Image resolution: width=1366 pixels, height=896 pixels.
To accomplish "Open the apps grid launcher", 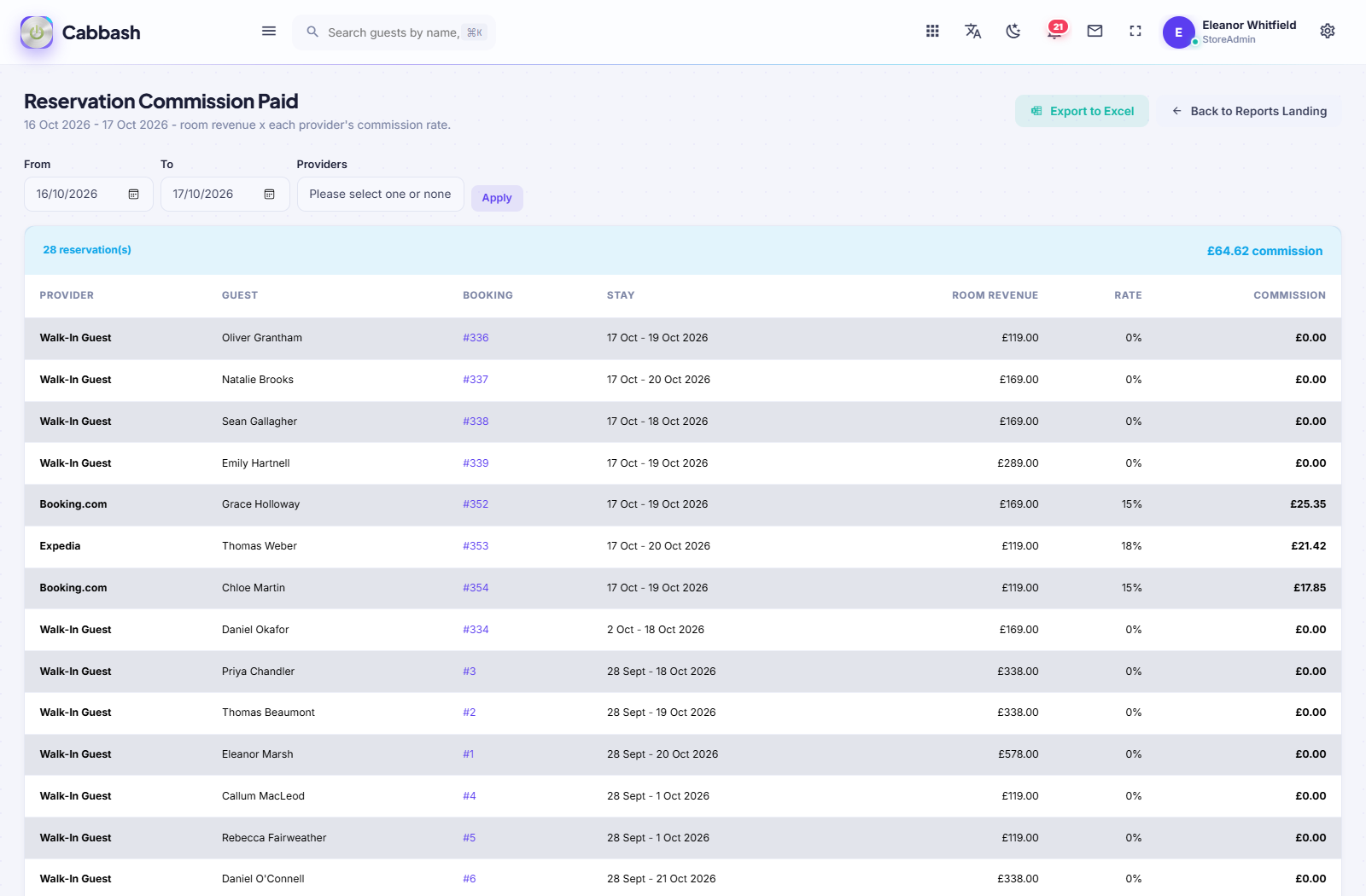I will point(932,32).
